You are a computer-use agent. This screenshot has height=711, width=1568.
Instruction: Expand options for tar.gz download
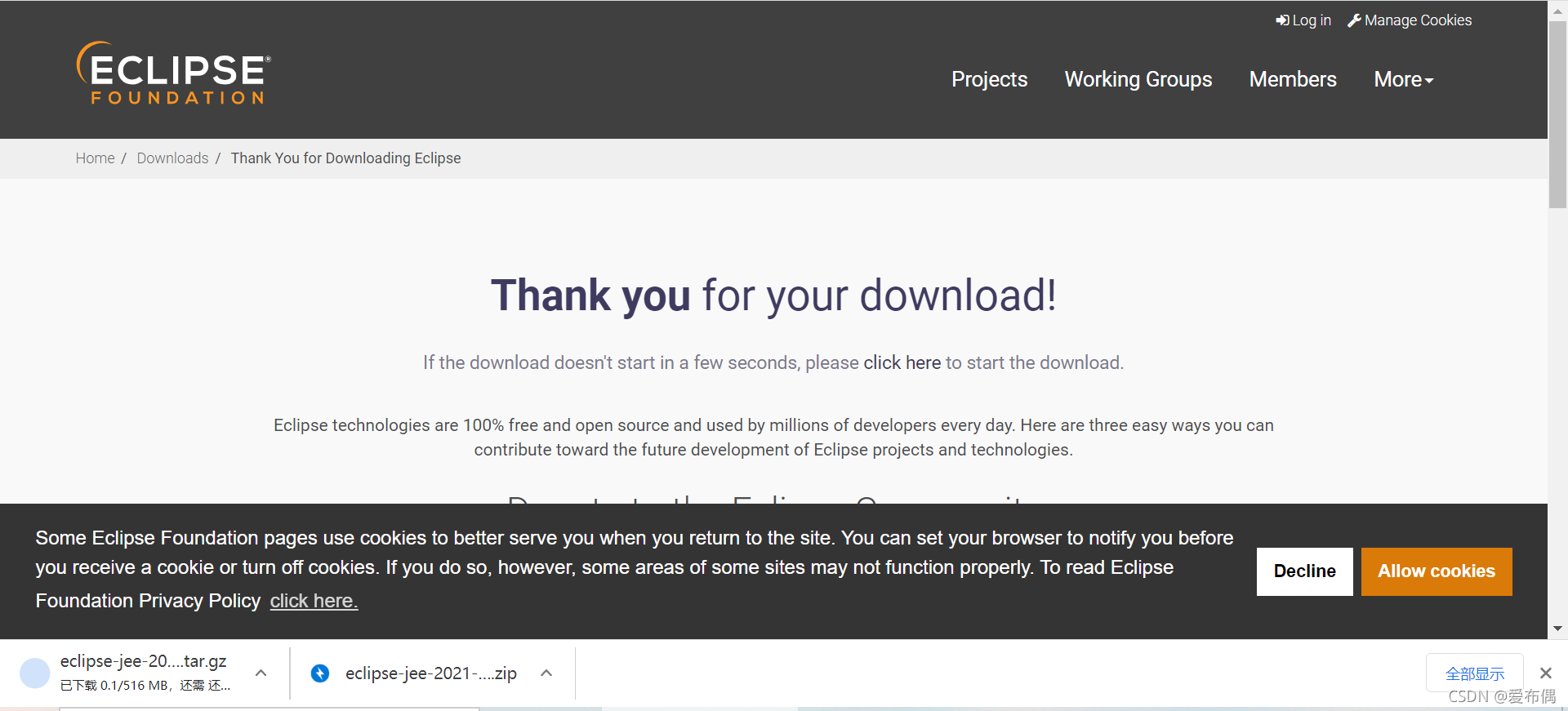(x=261, y=673)
